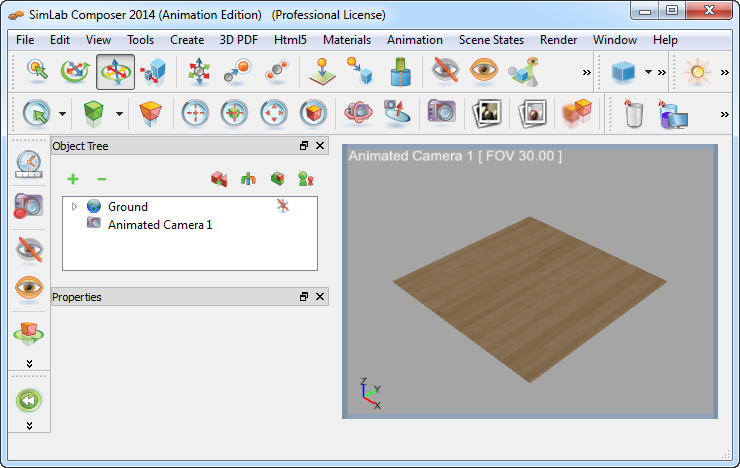Click the round selection-mode cursor button
740x468 pixels.
tap(36, 113)
